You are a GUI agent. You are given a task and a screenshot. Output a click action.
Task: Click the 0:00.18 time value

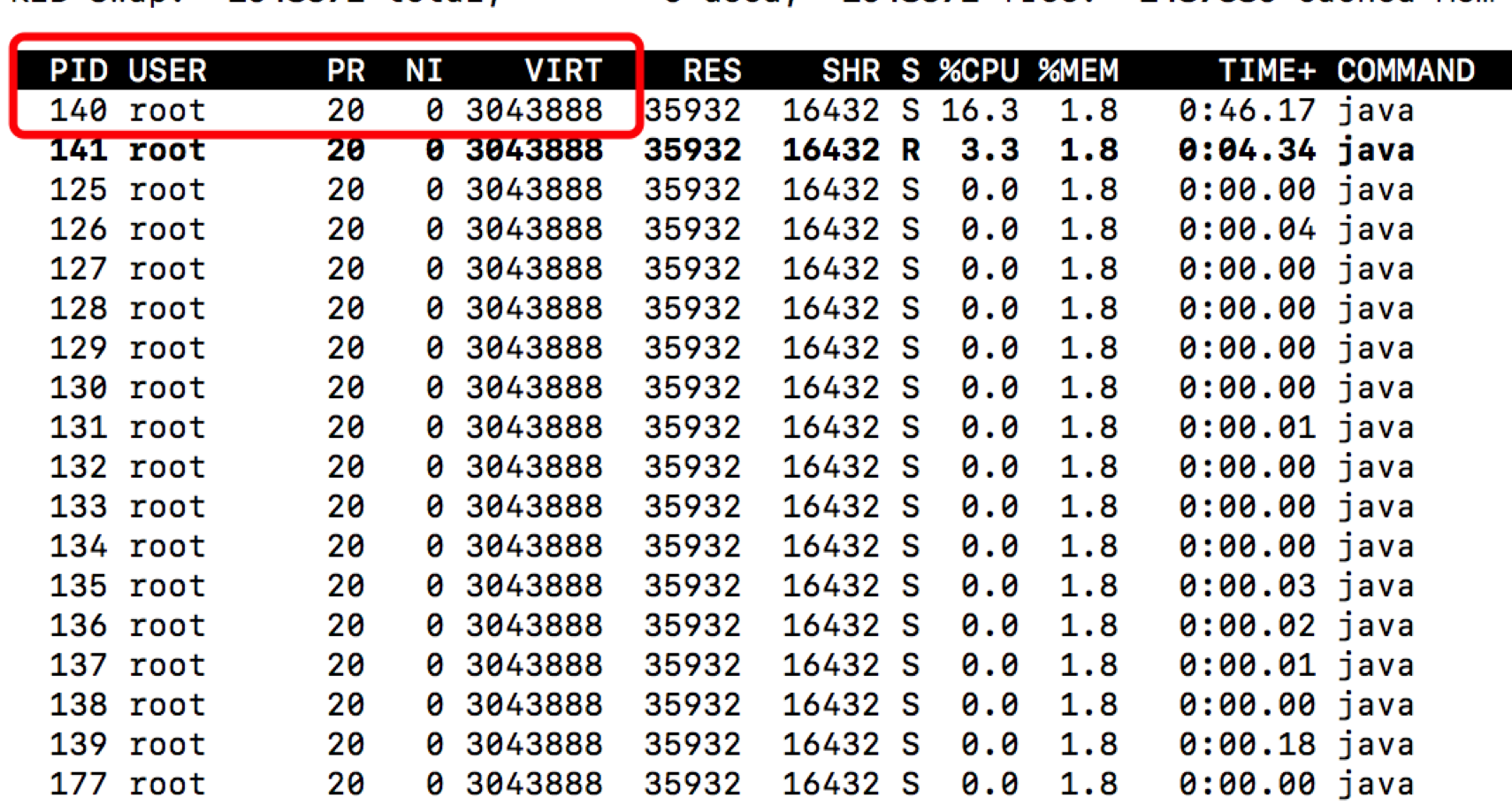pos(1247,744)
